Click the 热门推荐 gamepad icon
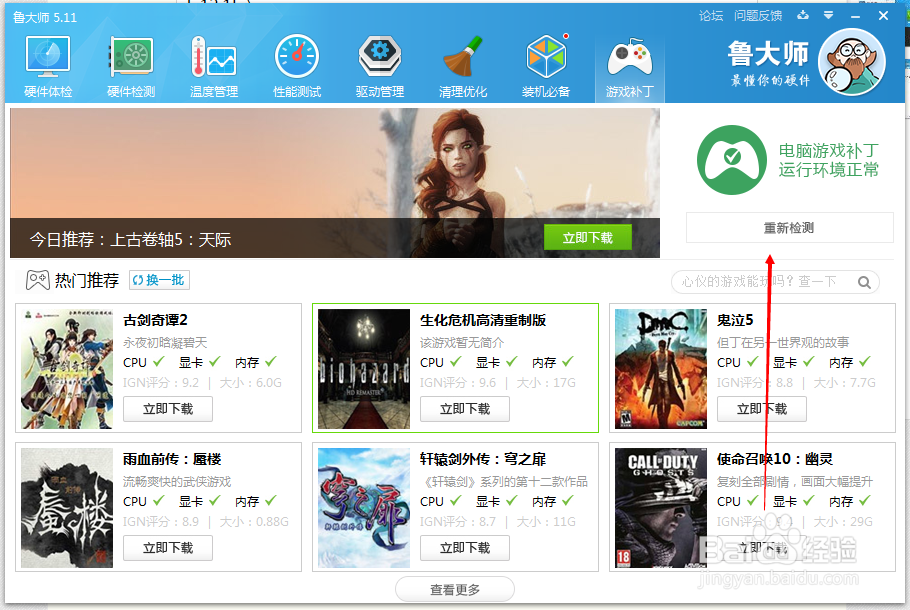This screenshot has height=610, width=910. [38, 280]
